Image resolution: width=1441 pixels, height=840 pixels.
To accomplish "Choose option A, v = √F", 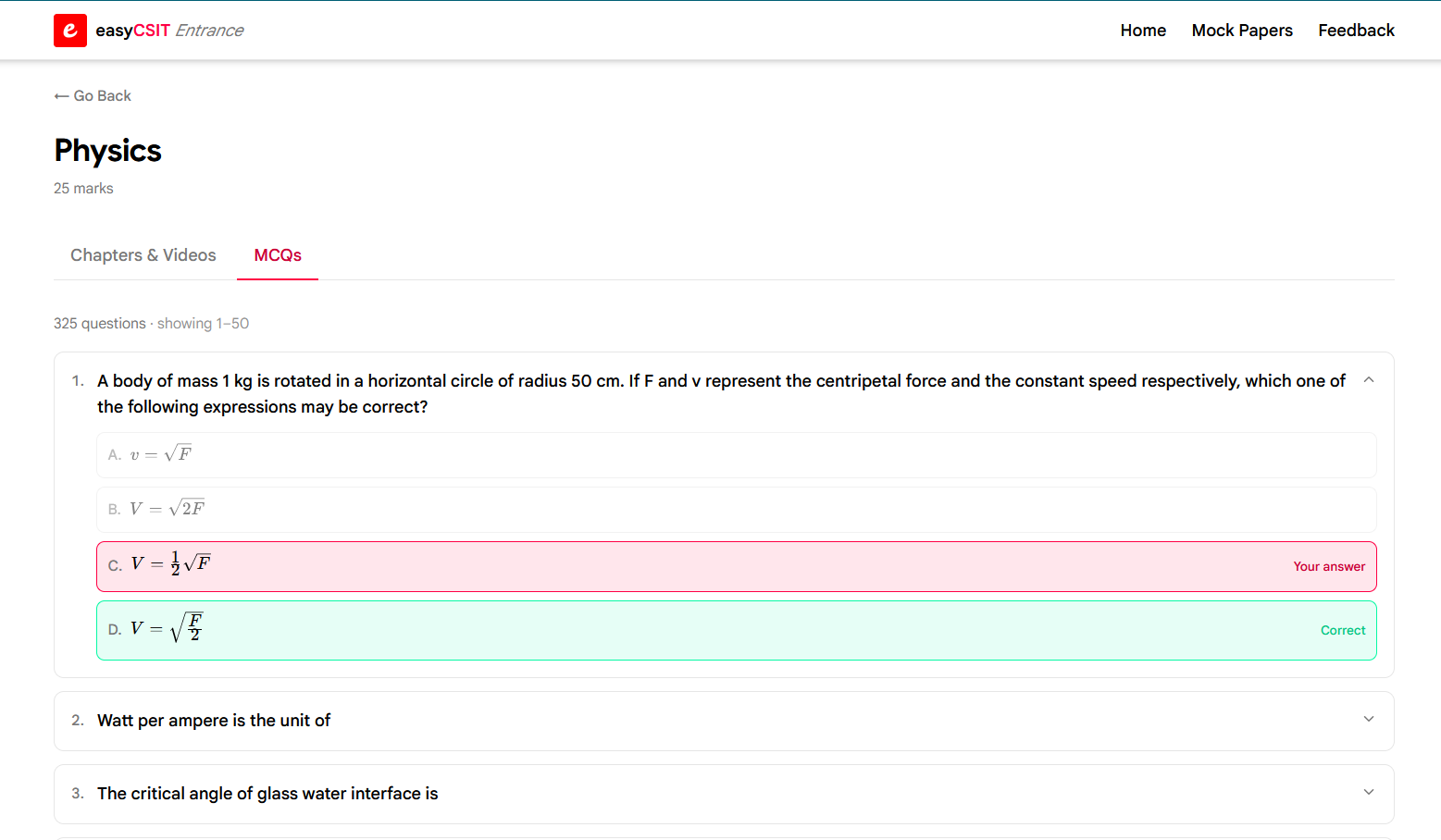I will tap(737, 455).
